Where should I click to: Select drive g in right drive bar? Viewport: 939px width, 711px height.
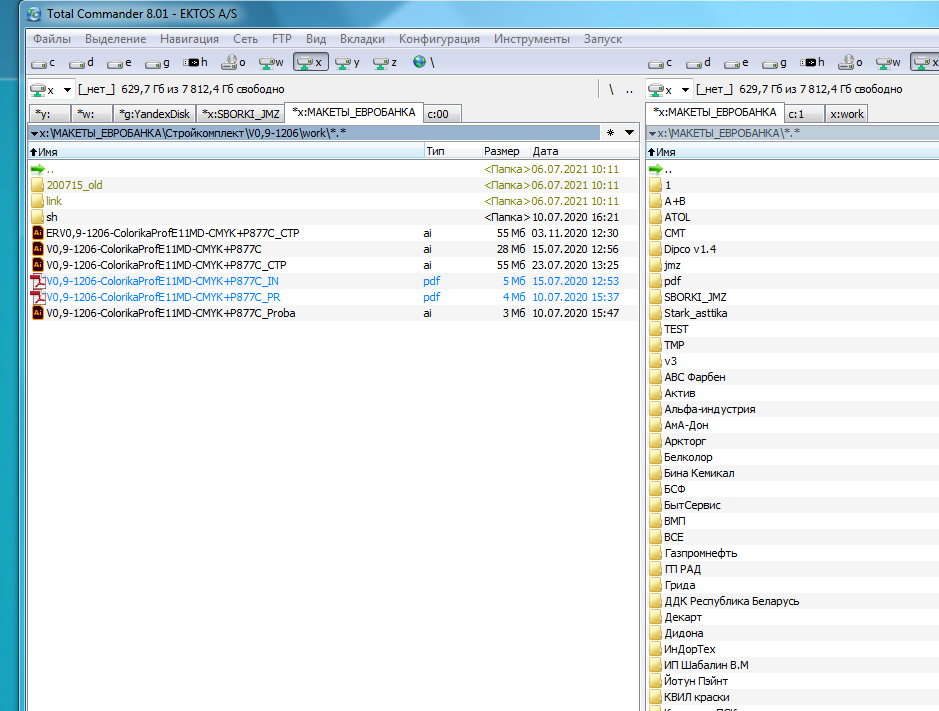[775, 62]
